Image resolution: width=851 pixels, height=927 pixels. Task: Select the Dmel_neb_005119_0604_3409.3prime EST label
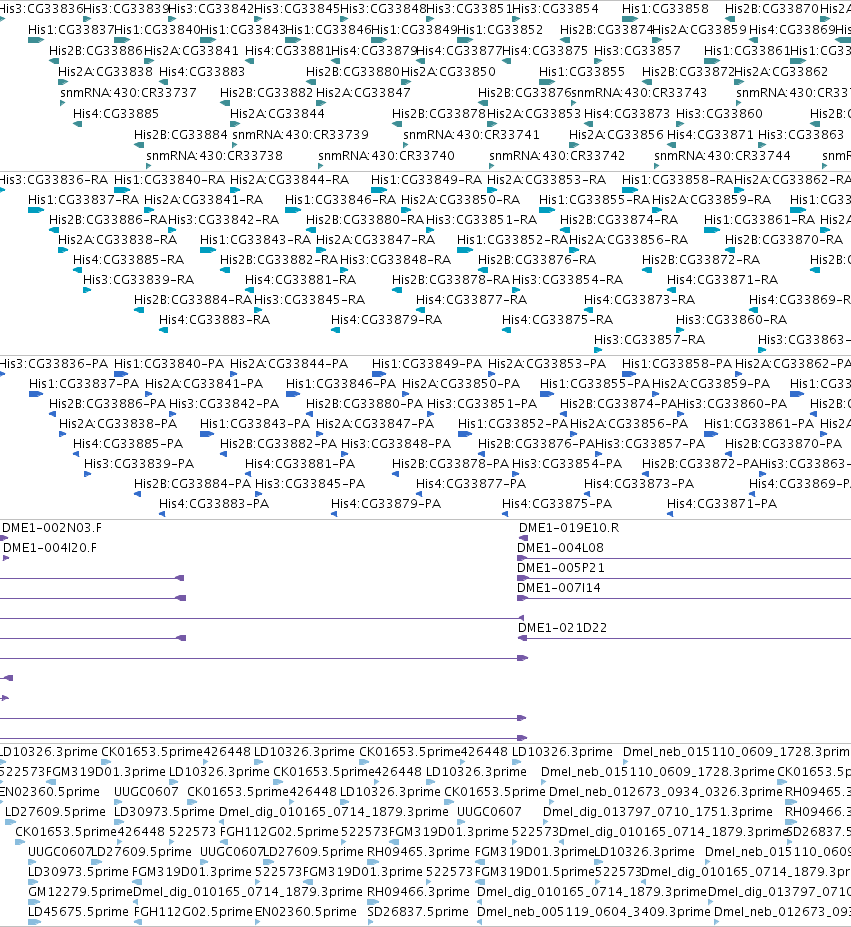coord(594,912)
